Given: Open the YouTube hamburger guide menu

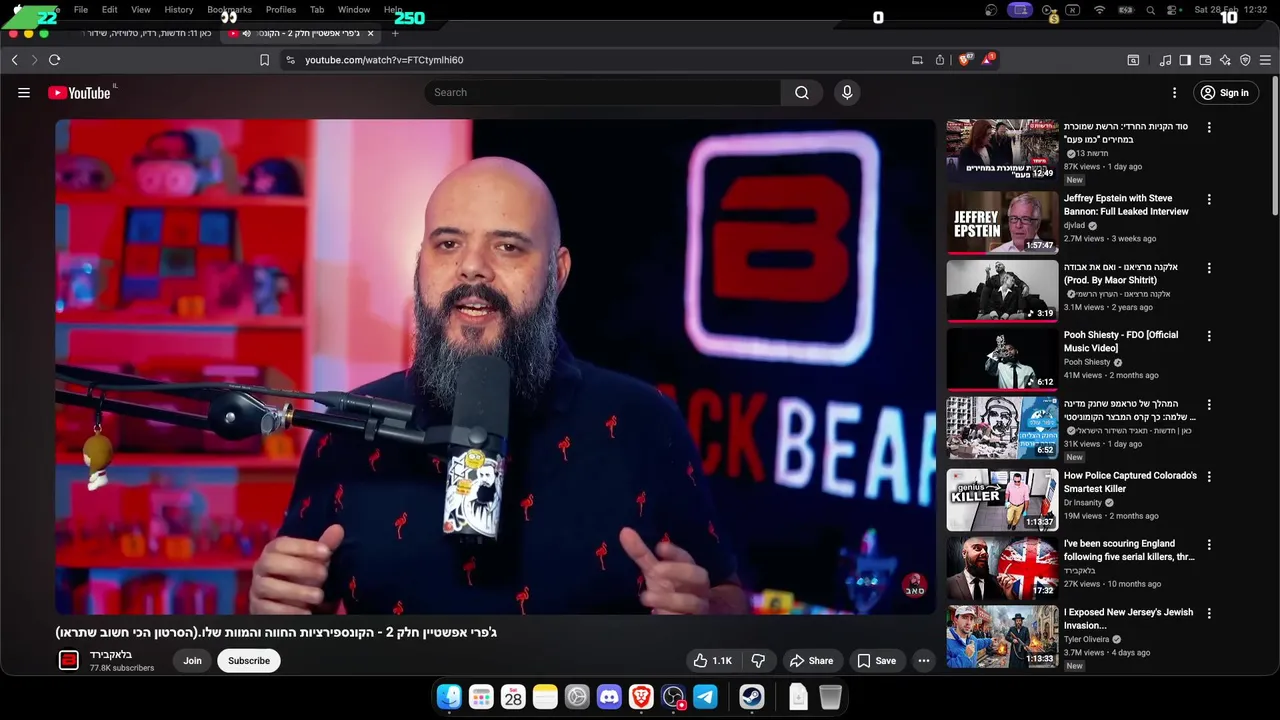Looking at the screenshot, I should pos(24,93).
